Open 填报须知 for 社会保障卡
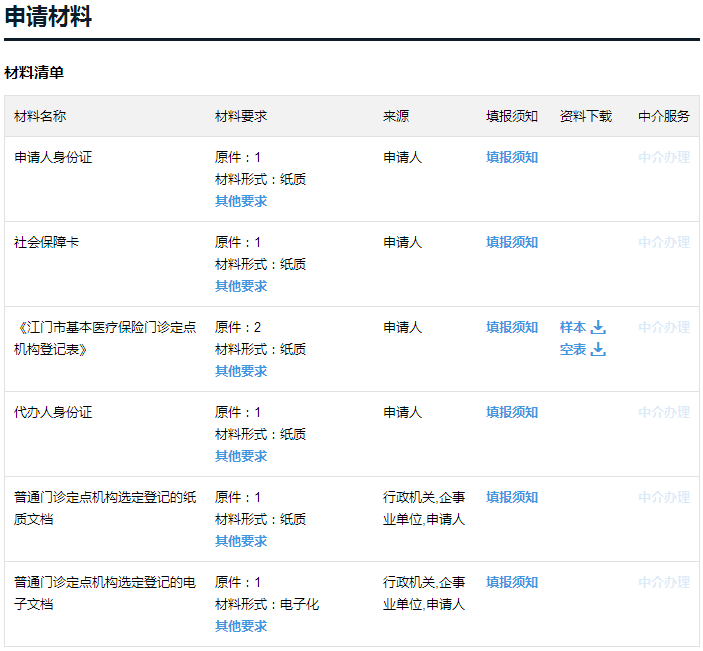Viewport: 703px width, 651px height. tap(512, 243)
